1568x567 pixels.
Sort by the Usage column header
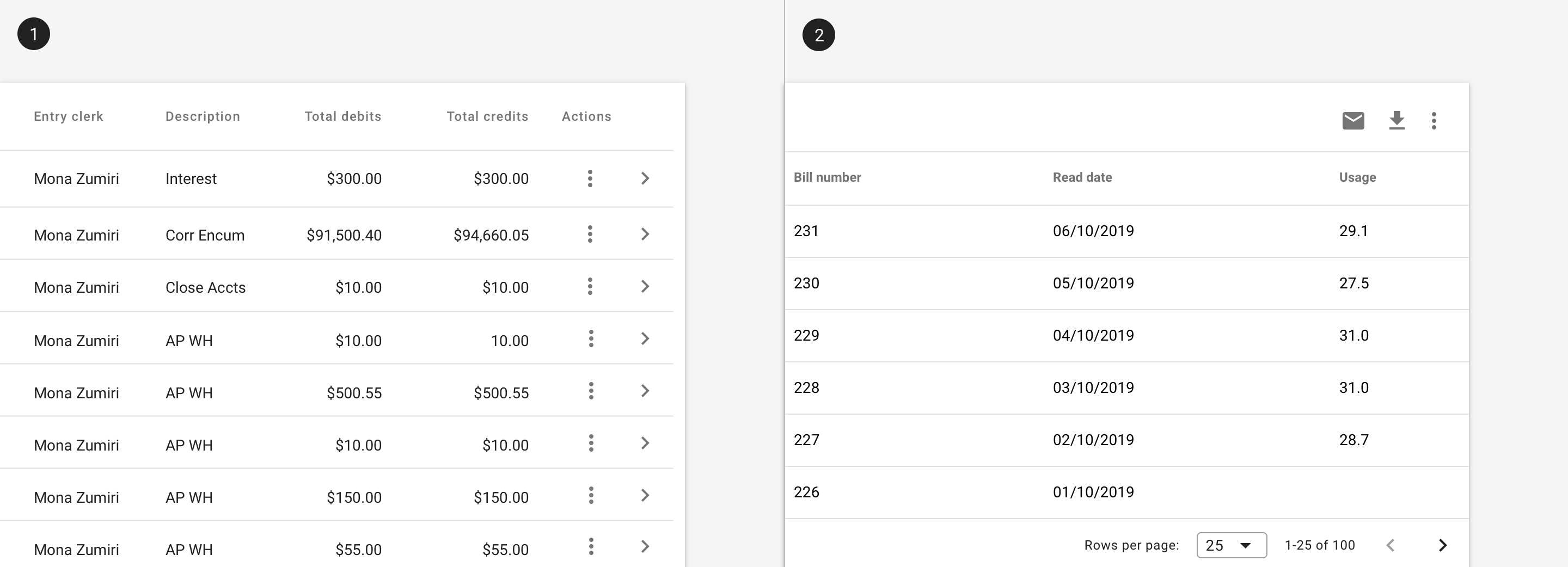pos(1357,177)
